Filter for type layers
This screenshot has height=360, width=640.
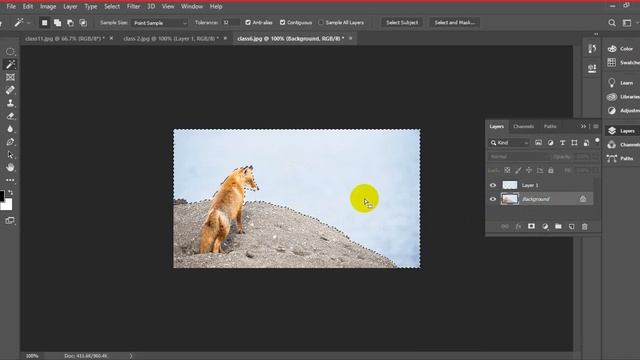click(562, 142)
